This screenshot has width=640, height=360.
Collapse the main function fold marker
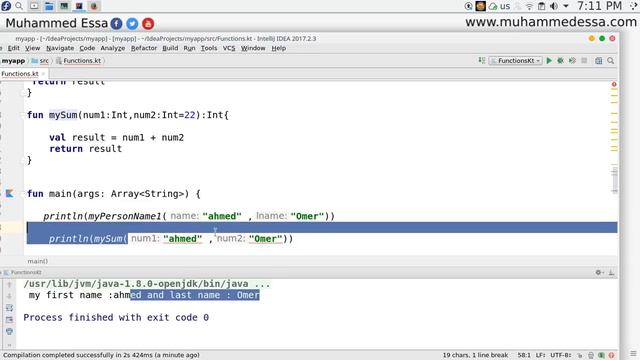(x=23, y=194)
